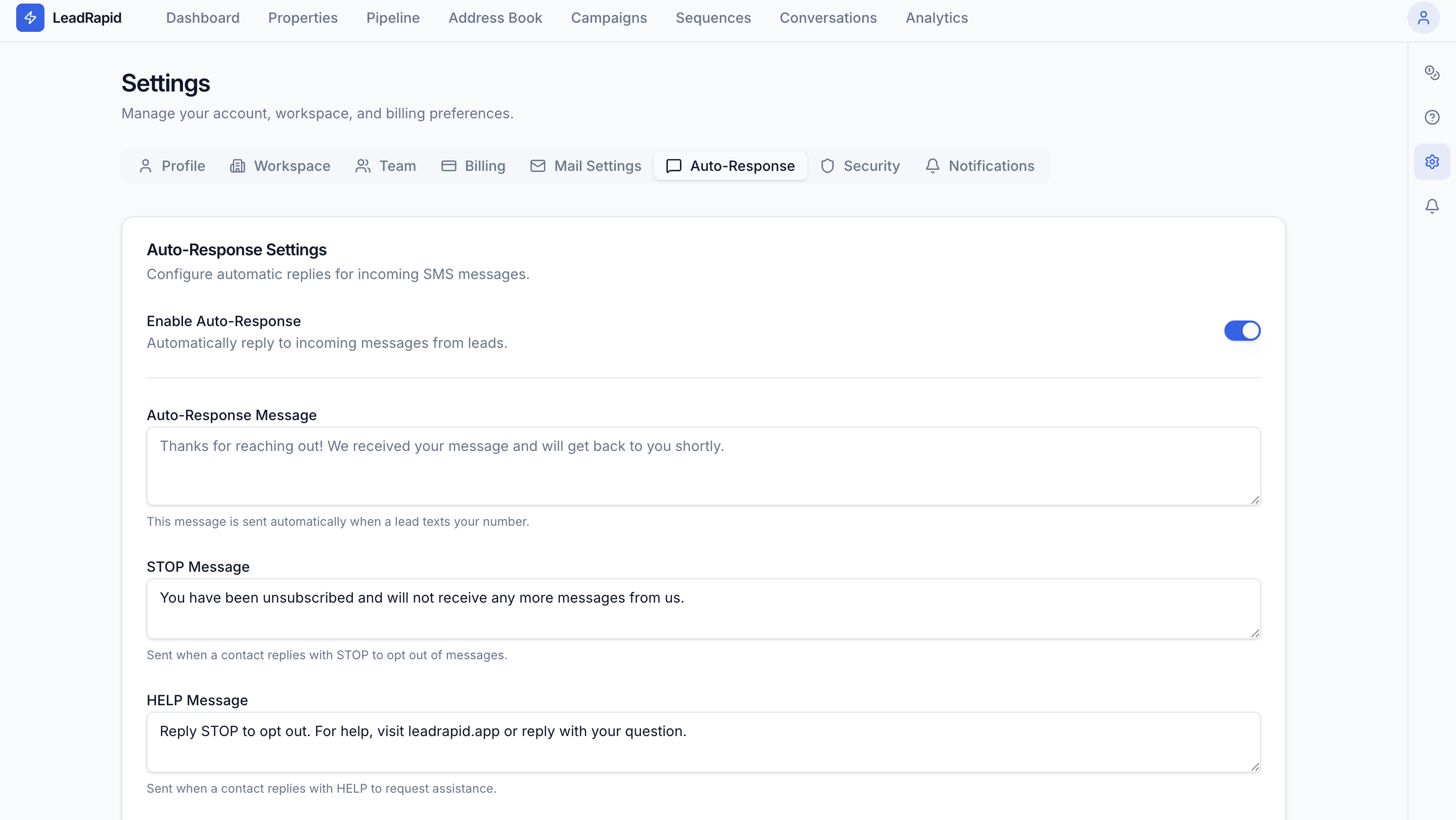Click the help question-mark icon on the sidebar
This screenshot has height=820, width=1456.
click(x=1432, y=117)
